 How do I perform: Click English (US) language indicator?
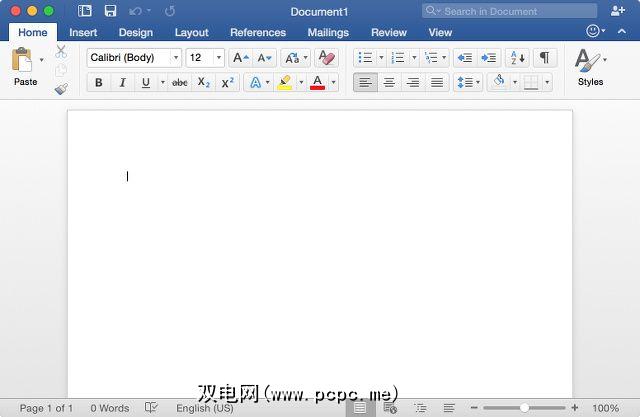(204, 408)
